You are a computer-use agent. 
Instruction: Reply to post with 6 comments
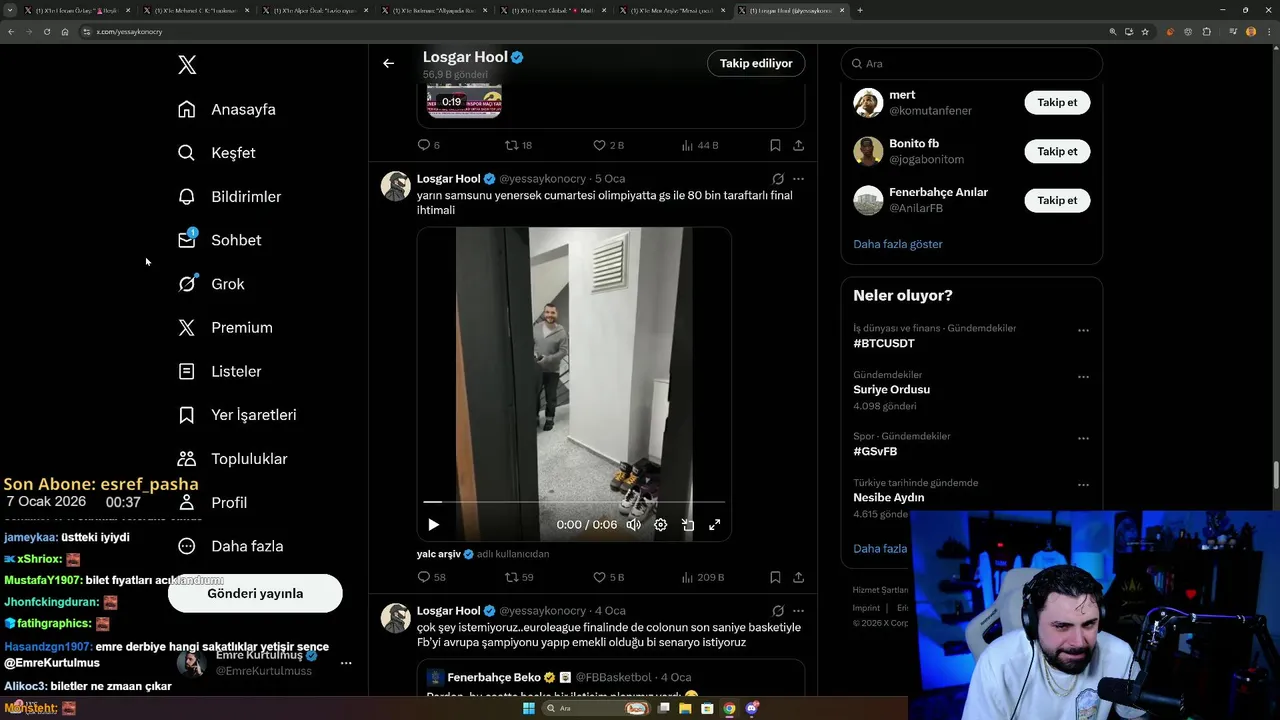pyautogui.click(x=428, y=145)
